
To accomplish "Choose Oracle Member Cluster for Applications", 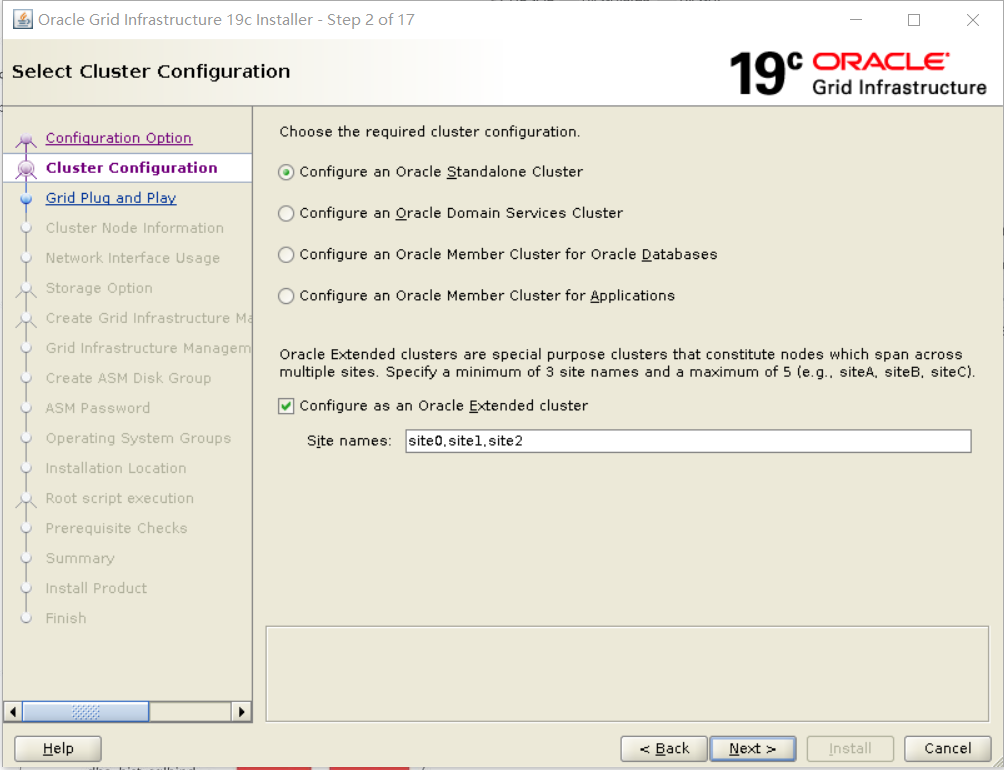I will (286, 296).
